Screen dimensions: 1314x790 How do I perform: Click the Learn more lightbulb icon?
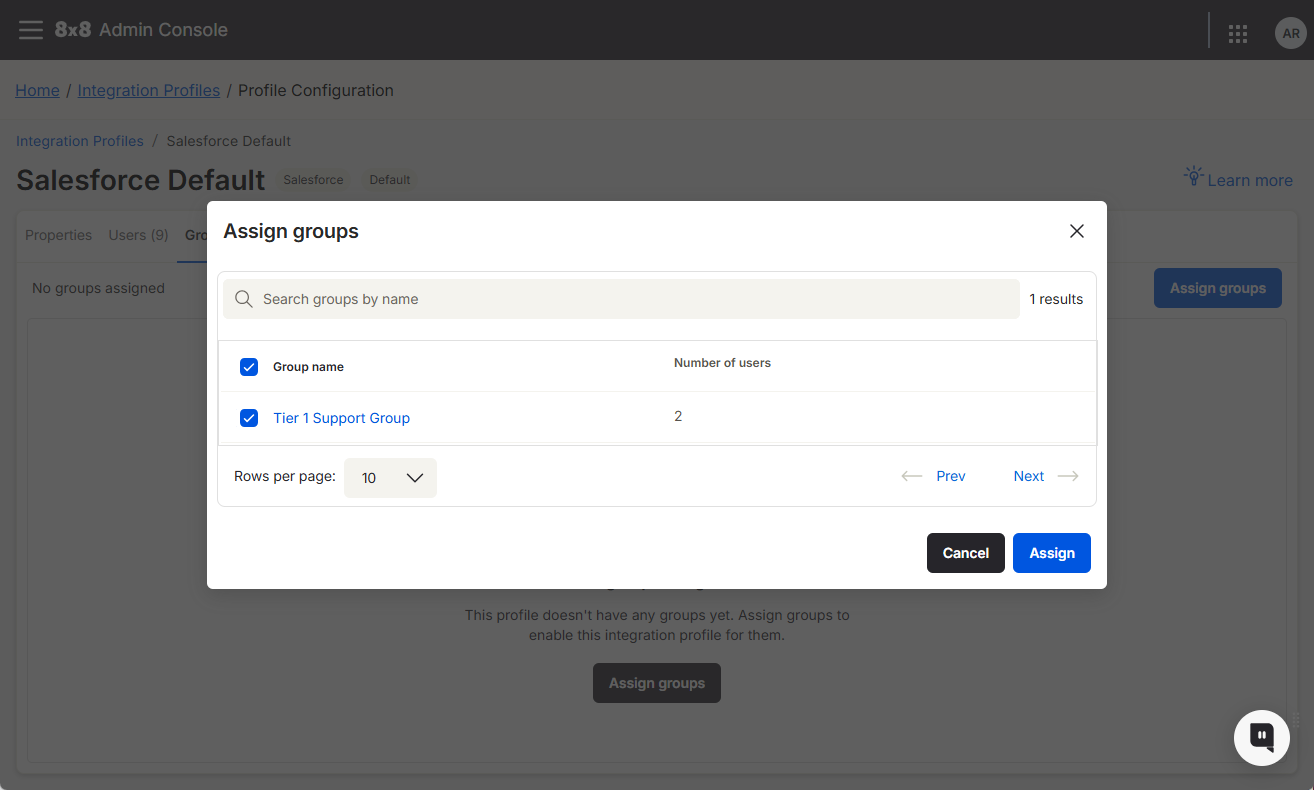pos(1193,176)
